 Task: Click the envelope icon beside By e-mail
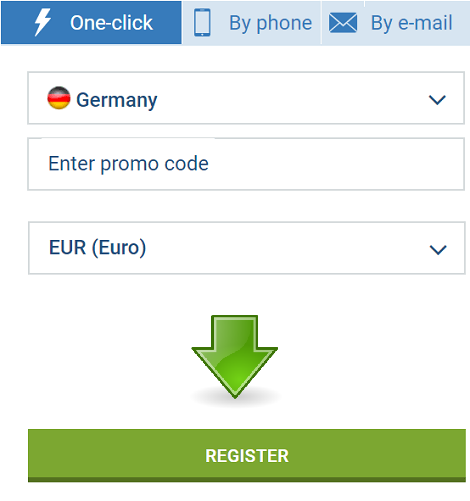[343, 23]
